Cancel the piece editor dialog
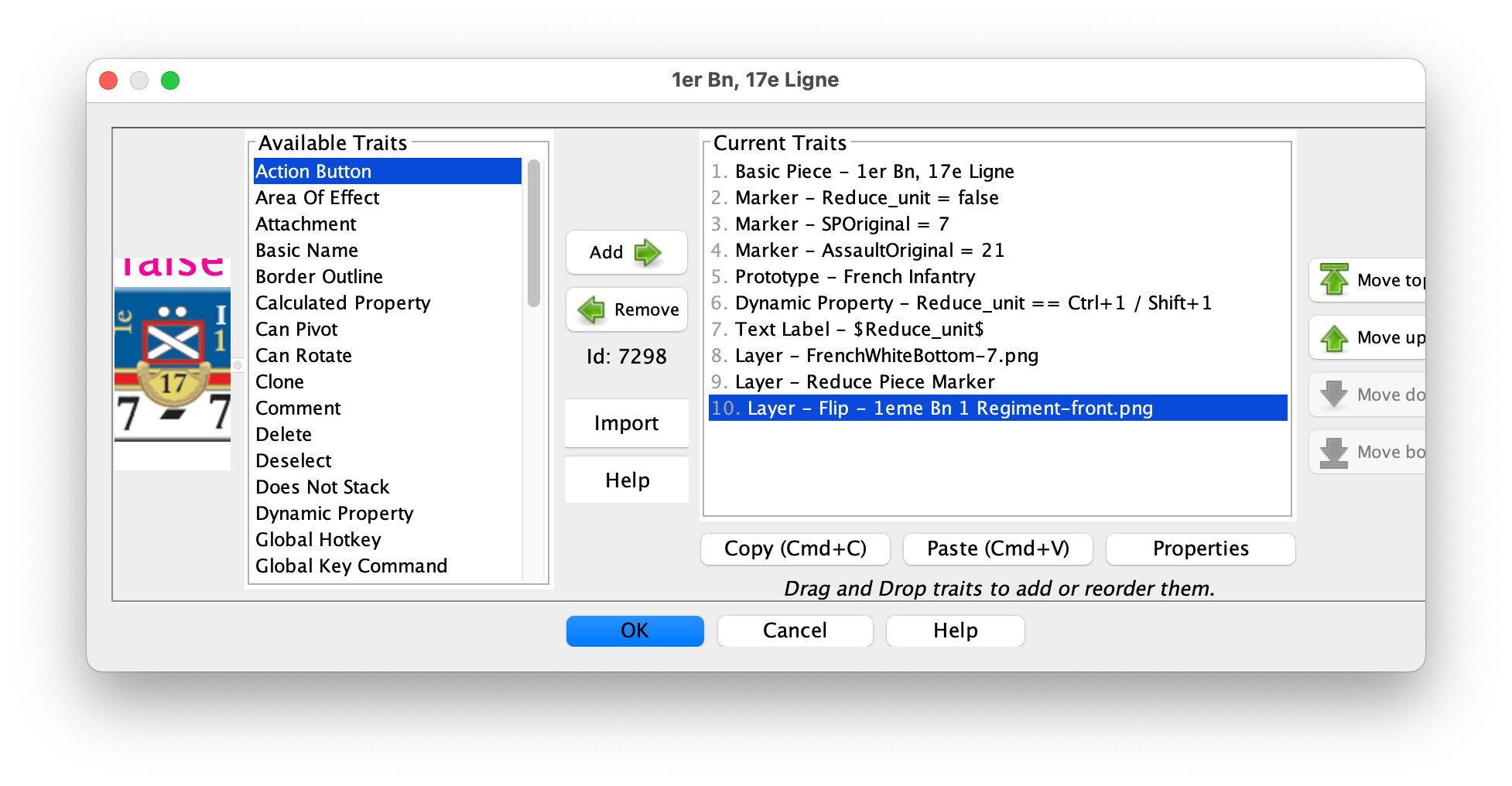Image resolution: width=1512 pixels, height=786 pixels. (795, 631)
